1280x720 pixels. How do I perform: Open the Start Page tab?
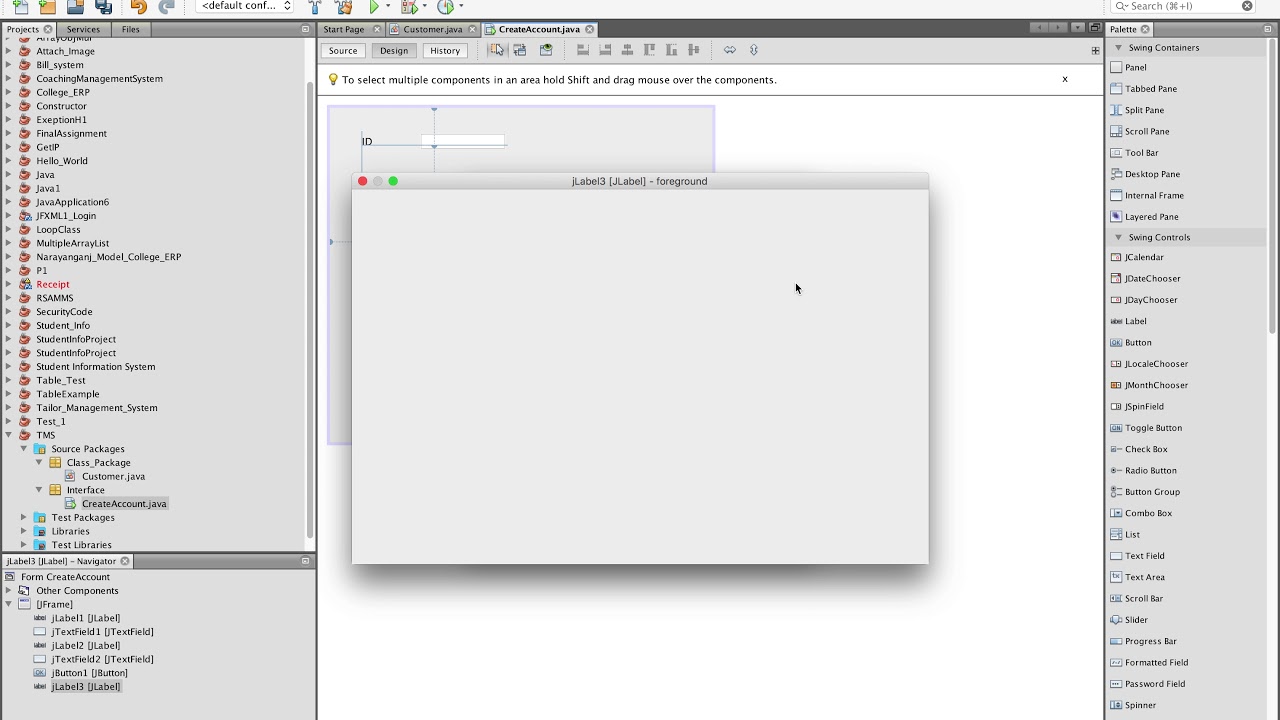coord(344,29)
